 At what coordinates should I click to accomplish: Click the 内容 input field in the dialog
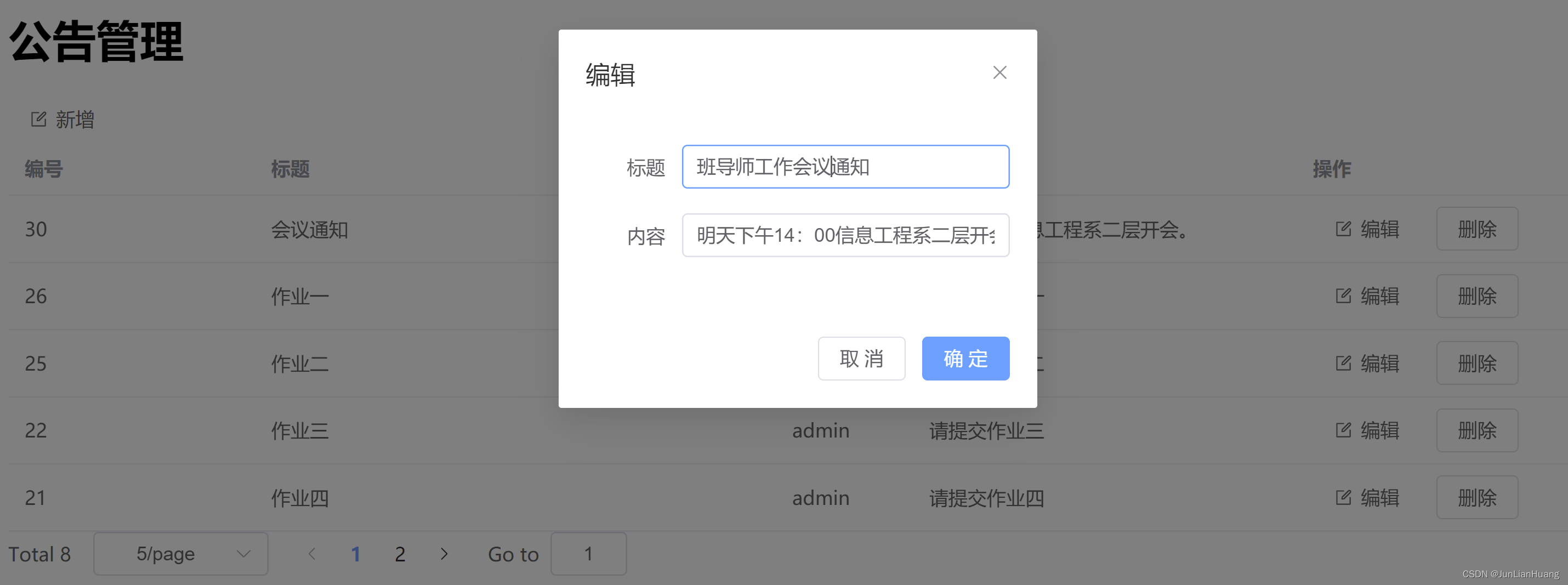point(845,235)
